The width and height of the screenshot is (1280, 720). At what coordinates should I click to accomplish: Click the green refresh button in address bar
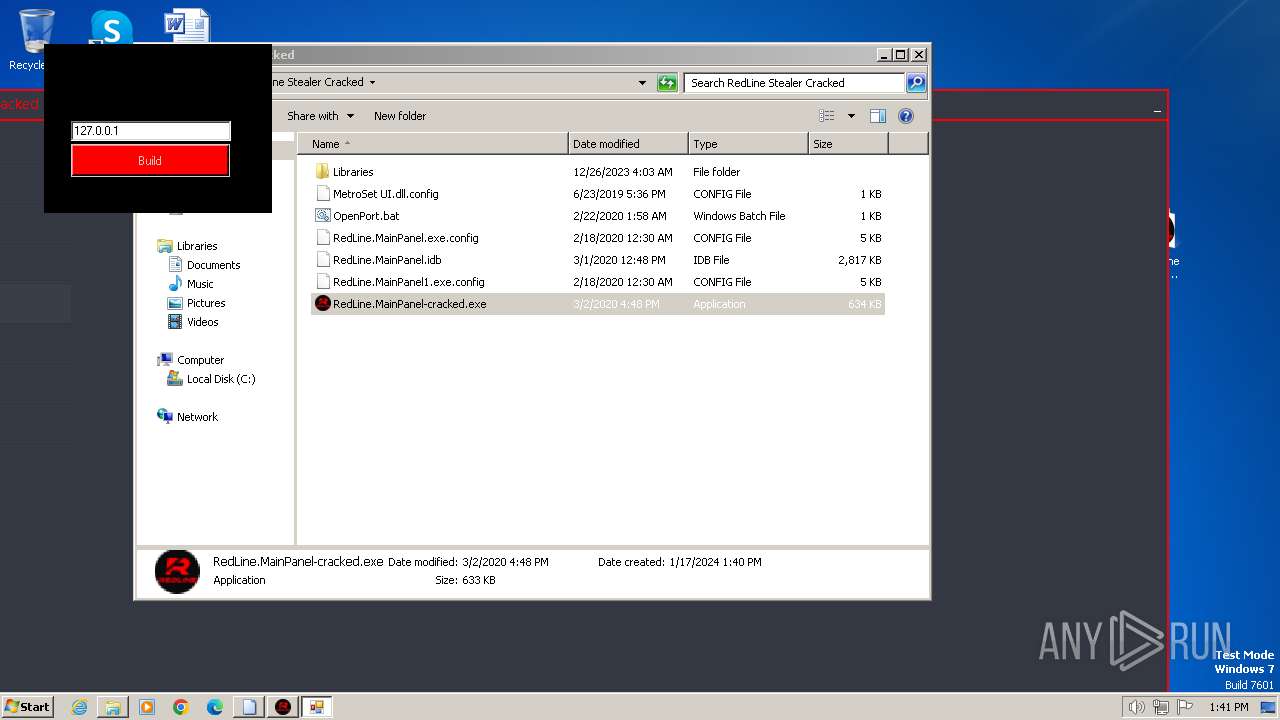667,83
